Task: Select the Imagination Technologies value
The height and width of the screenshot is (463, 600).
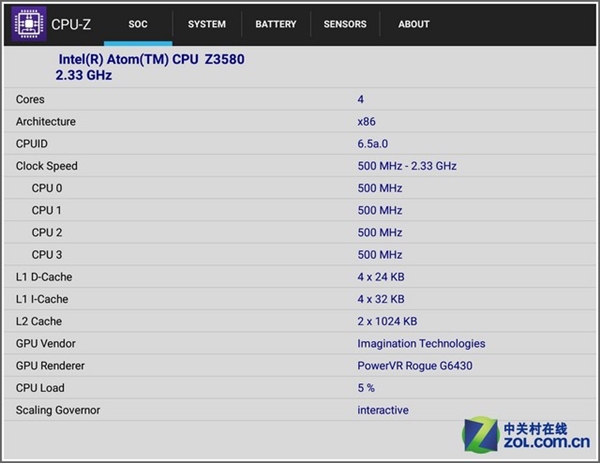Action: tap(421, 344)
